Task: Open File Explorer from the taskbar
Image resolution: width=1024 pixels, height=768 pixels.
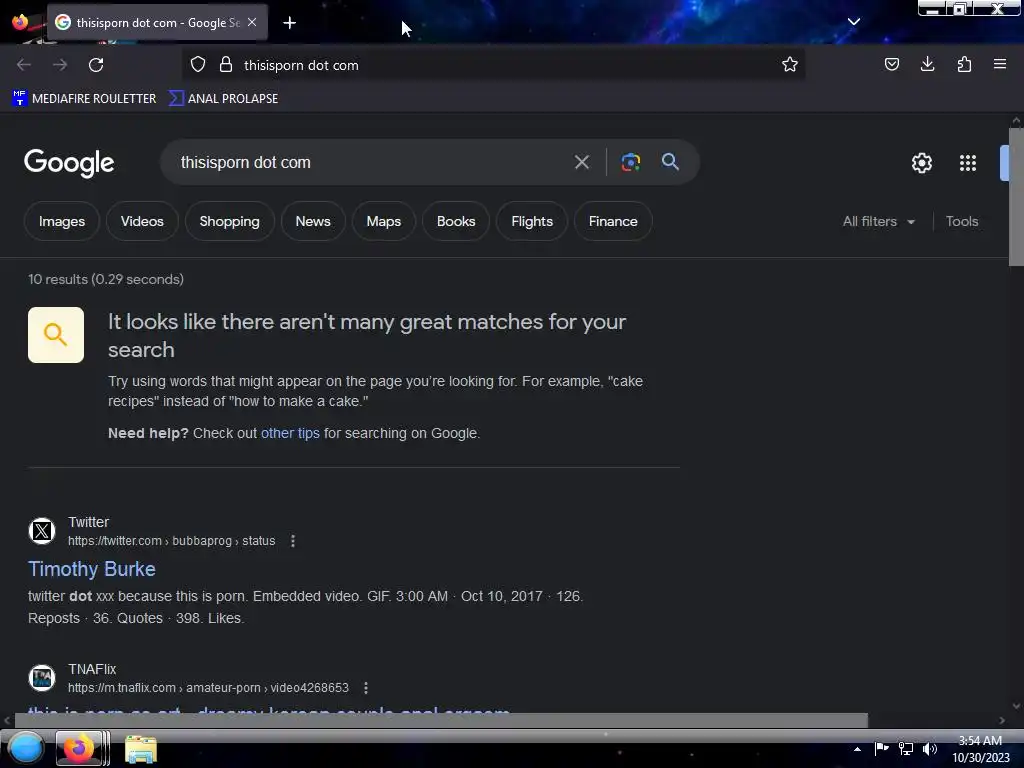Action: (141, 750)
